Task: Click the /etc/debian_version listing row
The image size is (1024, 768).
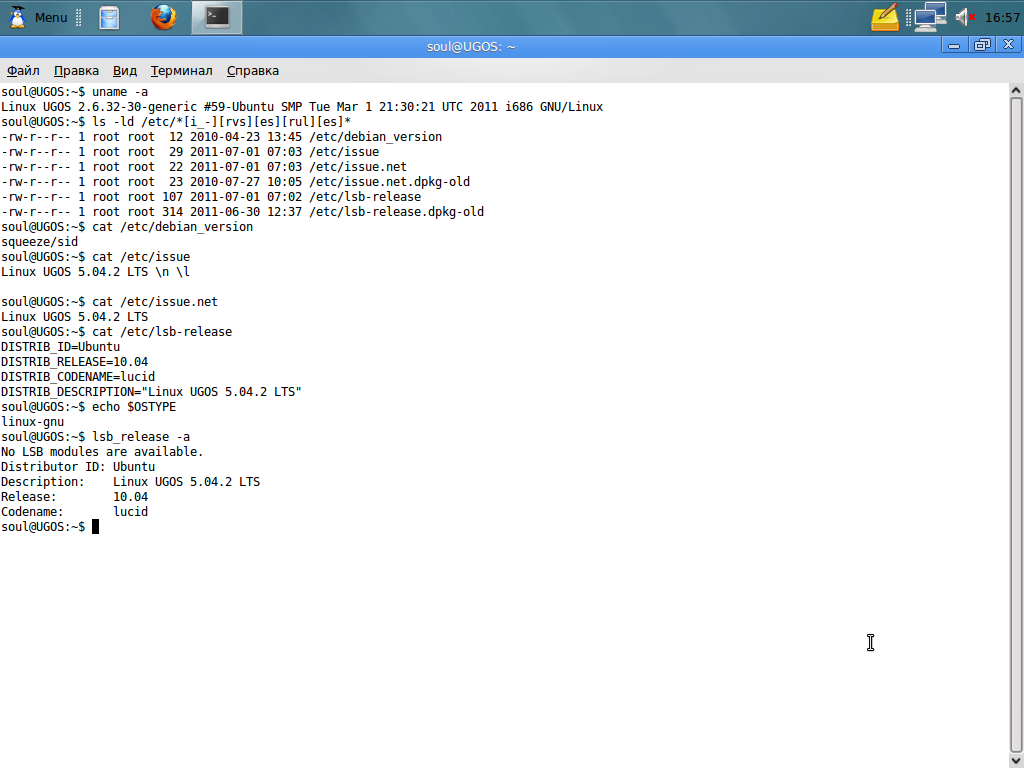Action: point(221,137)
